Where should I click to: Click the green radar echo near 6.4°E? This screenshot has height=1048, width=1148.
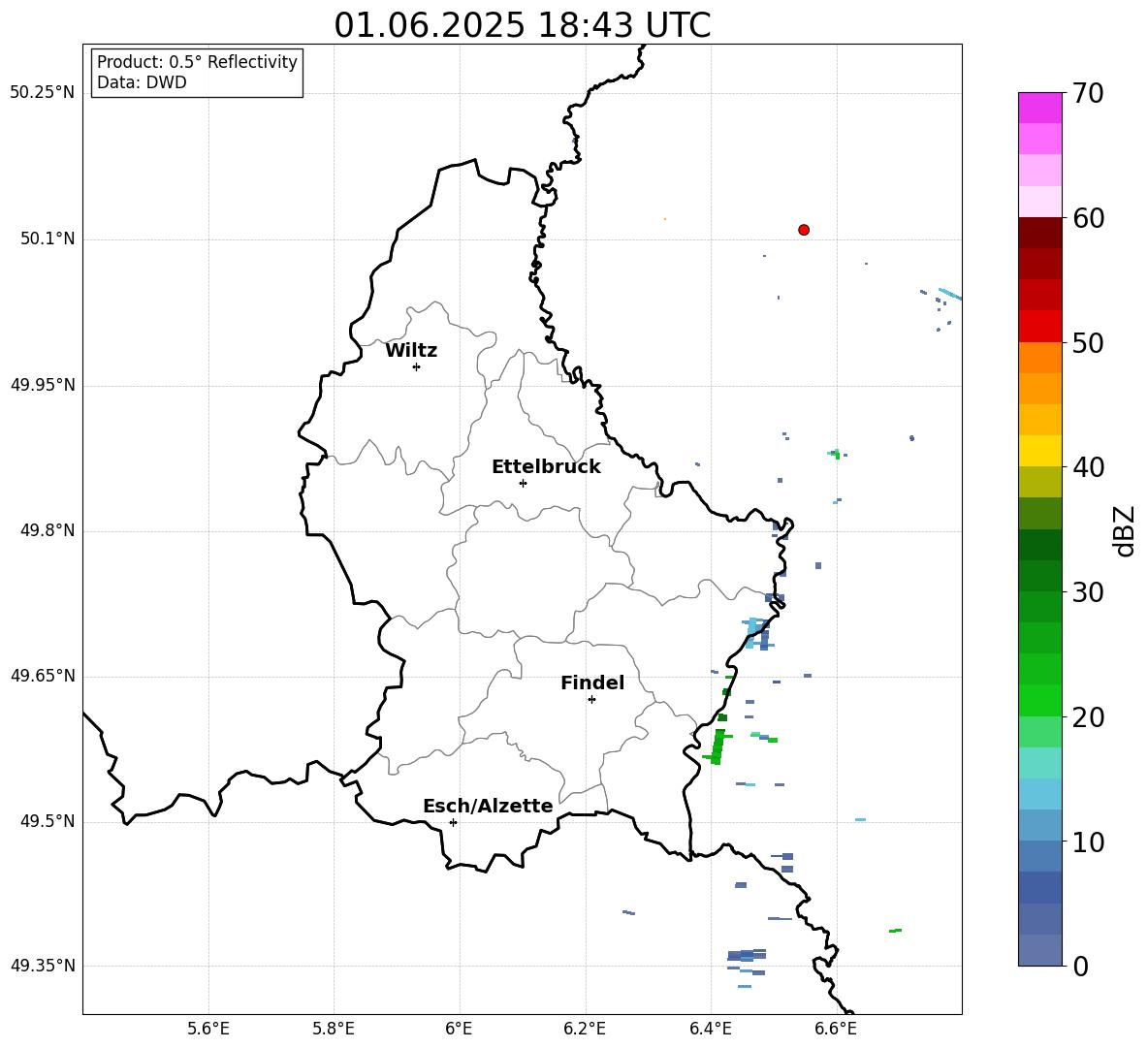click(718, 746)
